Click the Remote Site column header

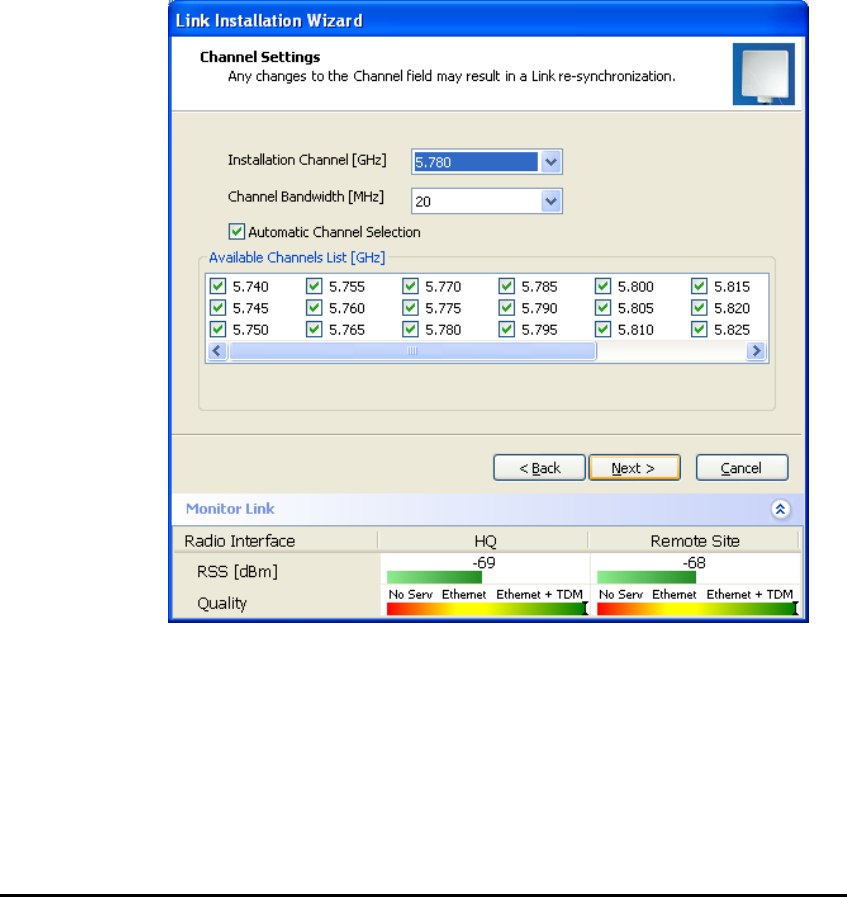click(x=694, y=541)
